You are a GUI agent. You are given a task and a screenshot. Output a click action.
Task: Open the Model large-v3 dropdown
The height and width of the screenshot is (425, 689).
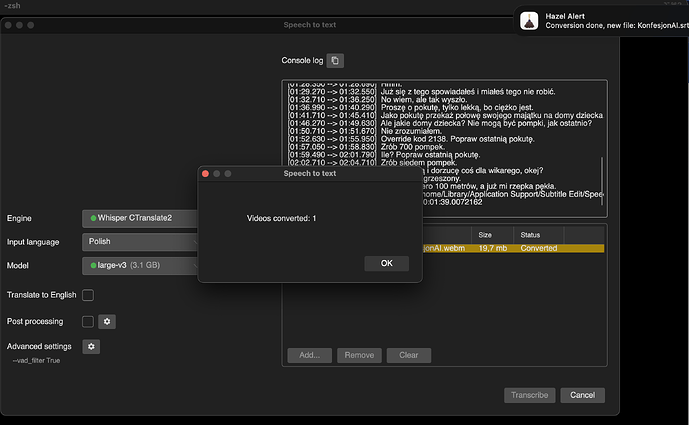tap(140, 265)
